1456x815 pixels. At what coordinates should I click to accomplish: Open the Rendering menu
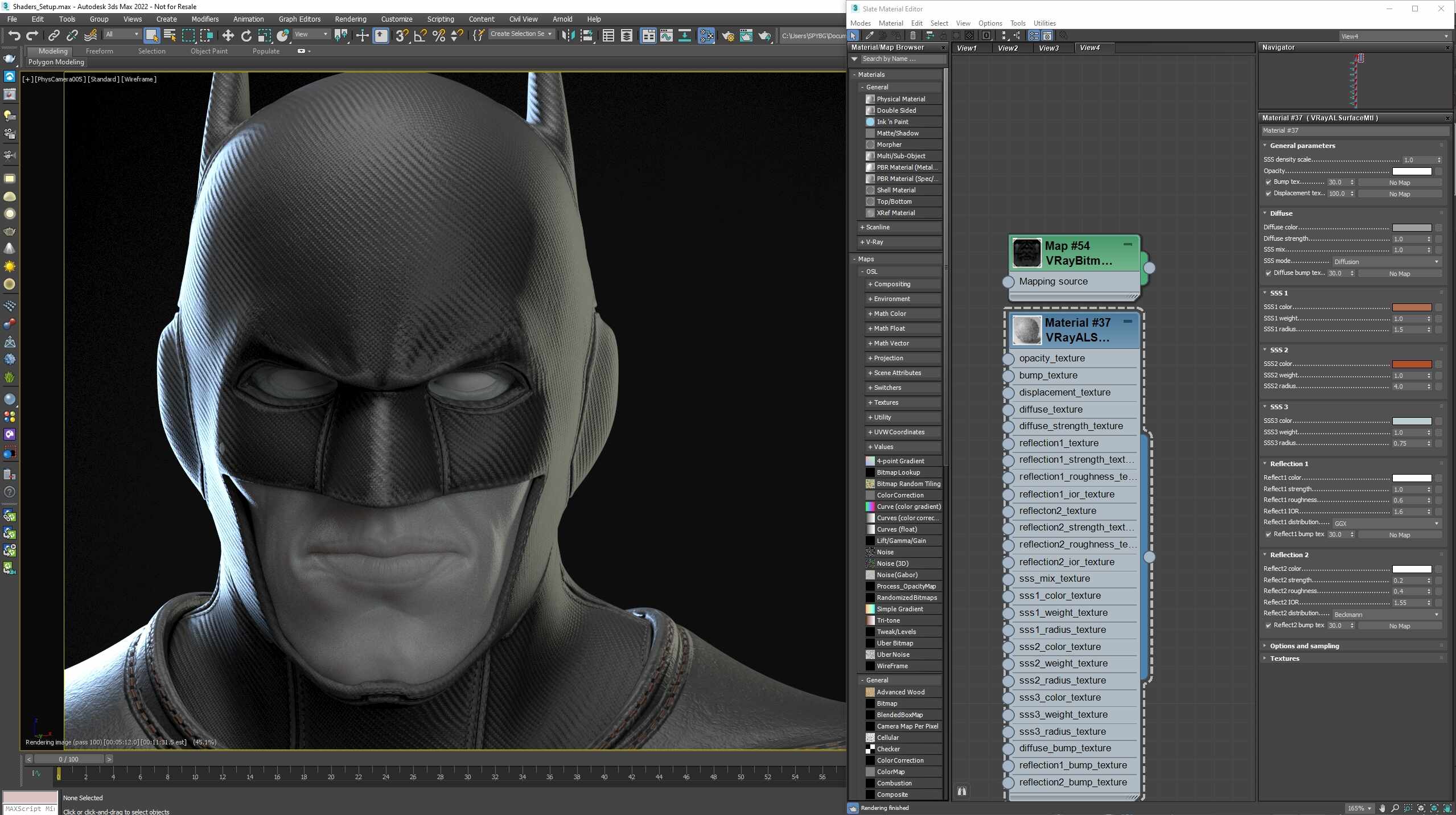(350, 19)
